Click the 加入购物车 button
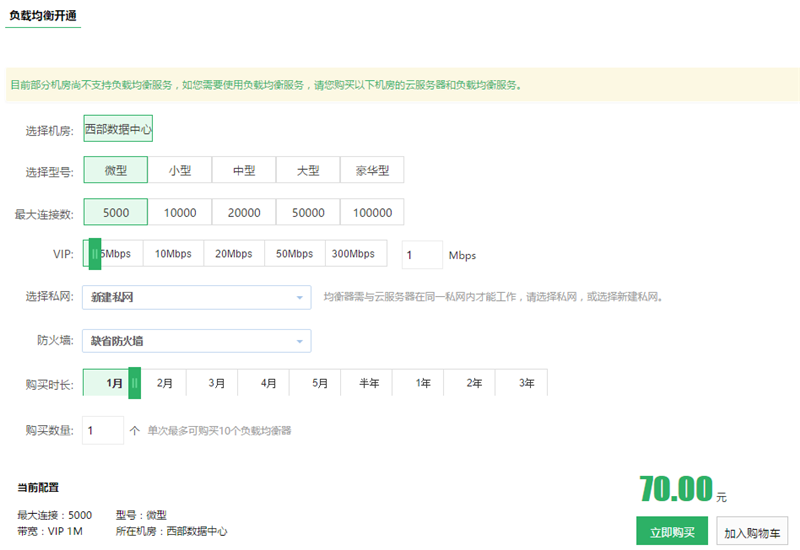 pos(752,531)
